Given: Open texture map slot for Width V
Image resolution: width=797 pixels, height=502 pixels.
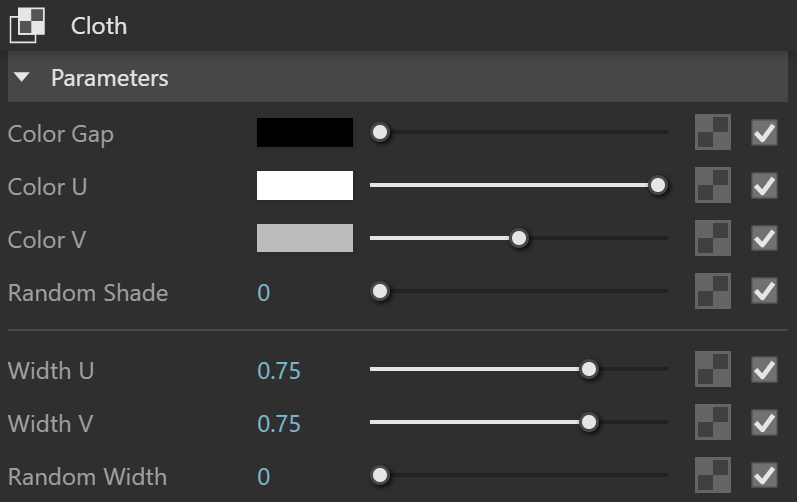Looking at the screenshot, I should click(x=713, y=422).
